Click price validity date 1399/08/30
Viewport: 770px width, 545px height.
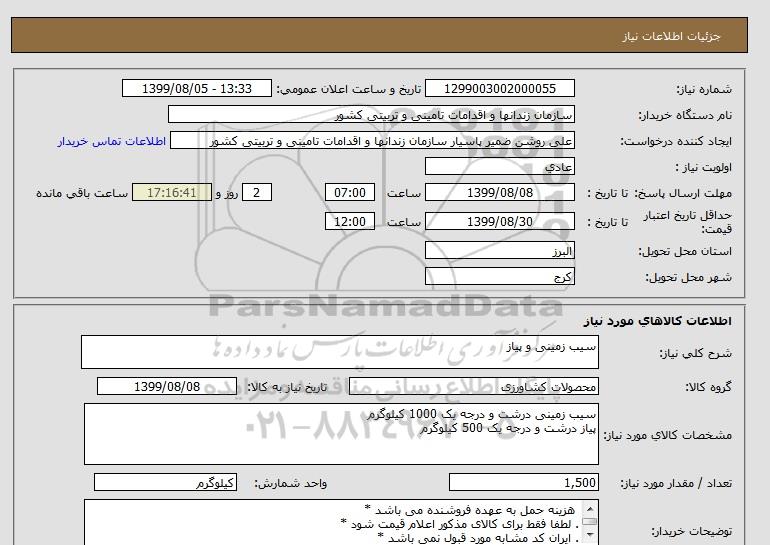pos(499,221)
